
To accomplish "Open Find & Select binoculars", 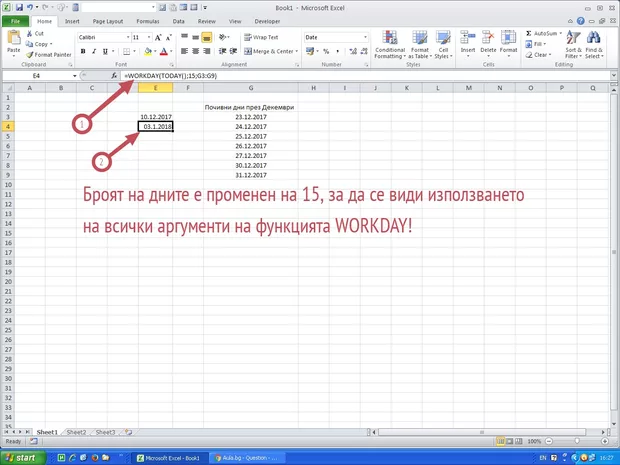I will pos(594,45).
